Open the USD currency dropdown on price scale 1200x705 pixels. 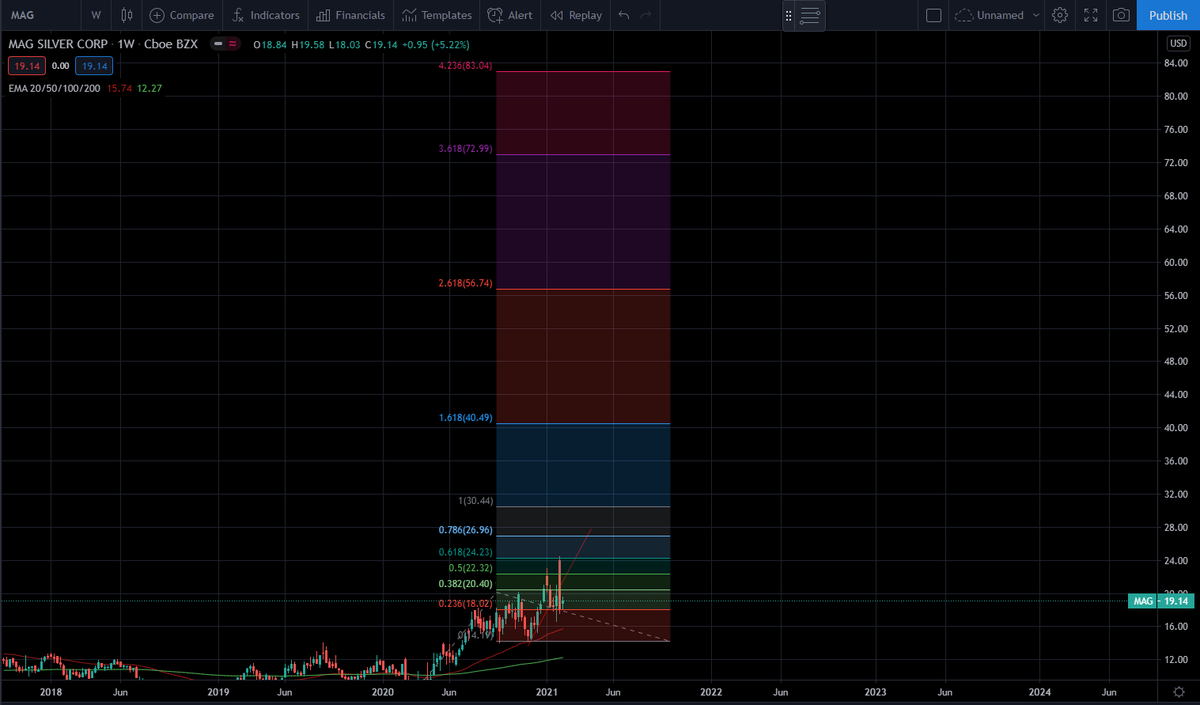(x=1177, y=43)
